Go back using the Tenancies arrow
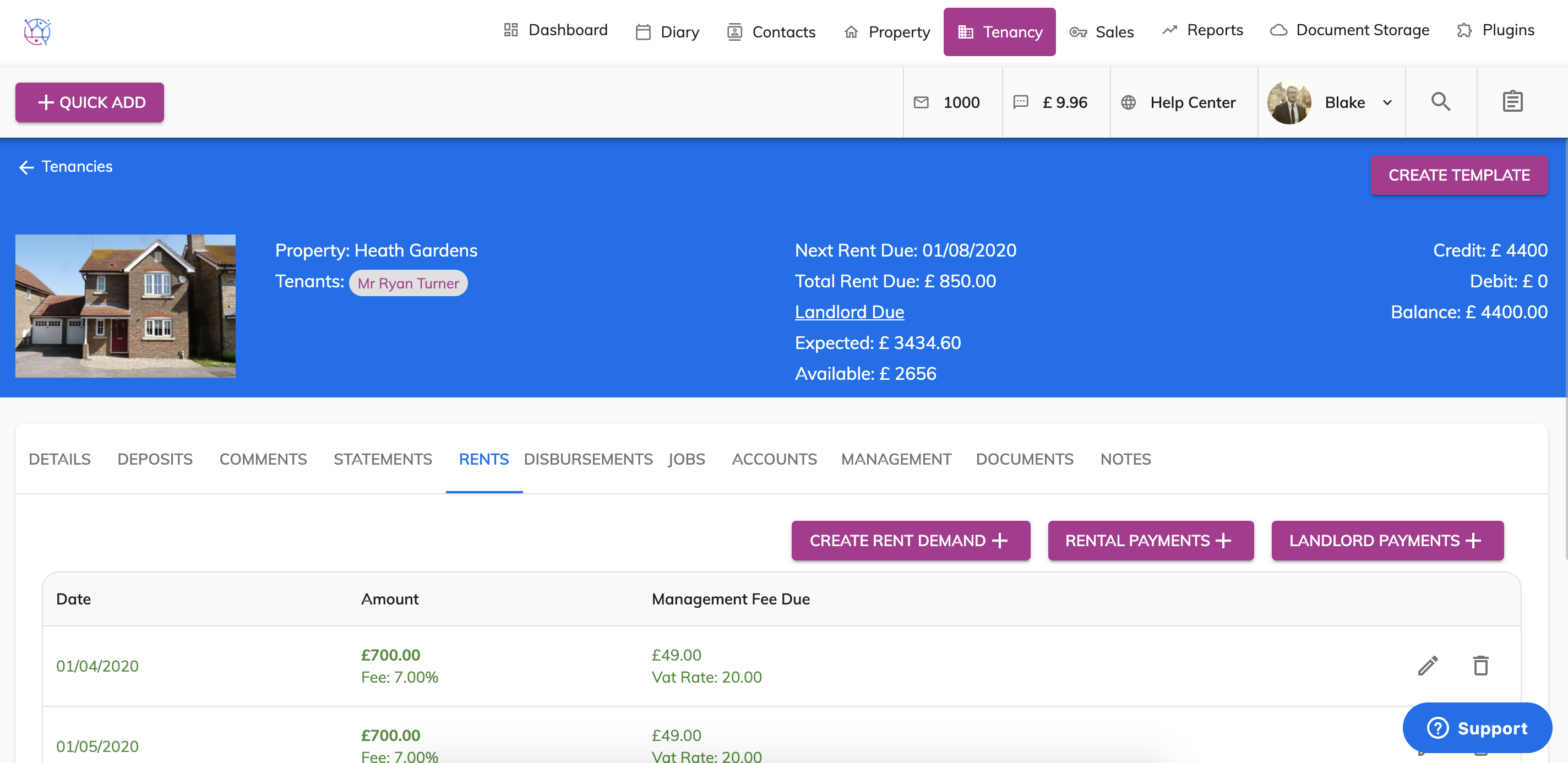Screen dimensions: 1568x763 (x=26, y=167)
